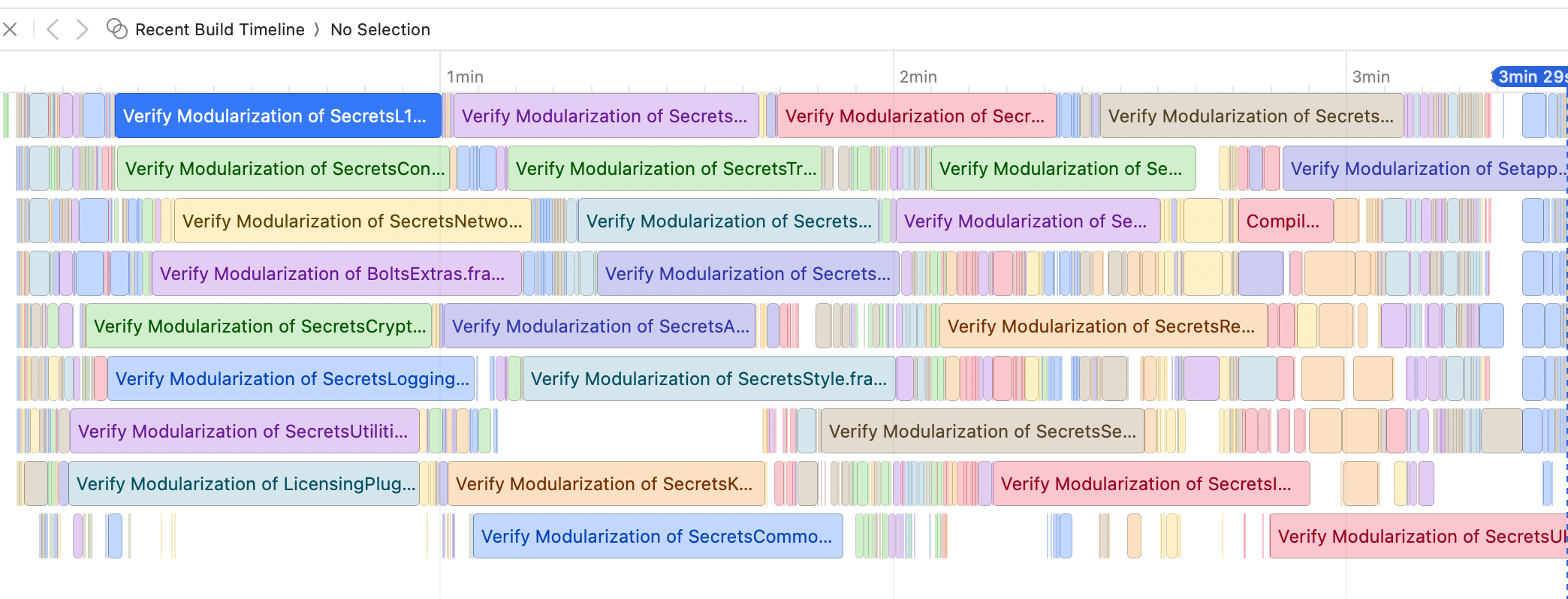
Task: Select the Verify Modularization of SecretsL1 block
Action: coord(278,116)
